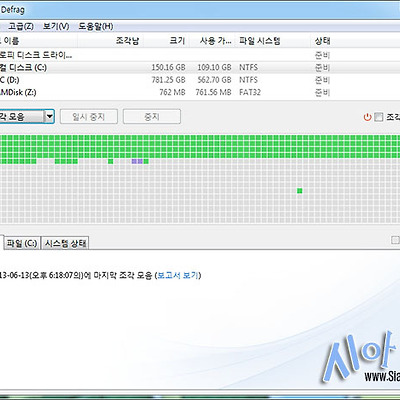Image resolution: width=400 pixels, height=400 pixels.
Task: Open the 도움말(H) menu
Action: (96, 26)
